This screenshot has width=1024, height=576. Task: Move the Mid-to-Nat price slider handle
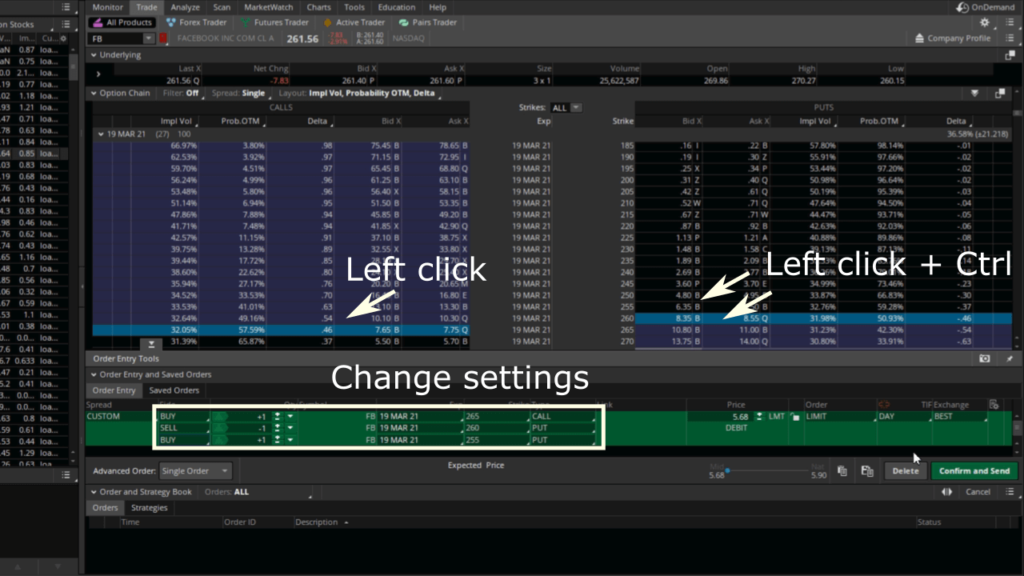(x=727, y=470)
